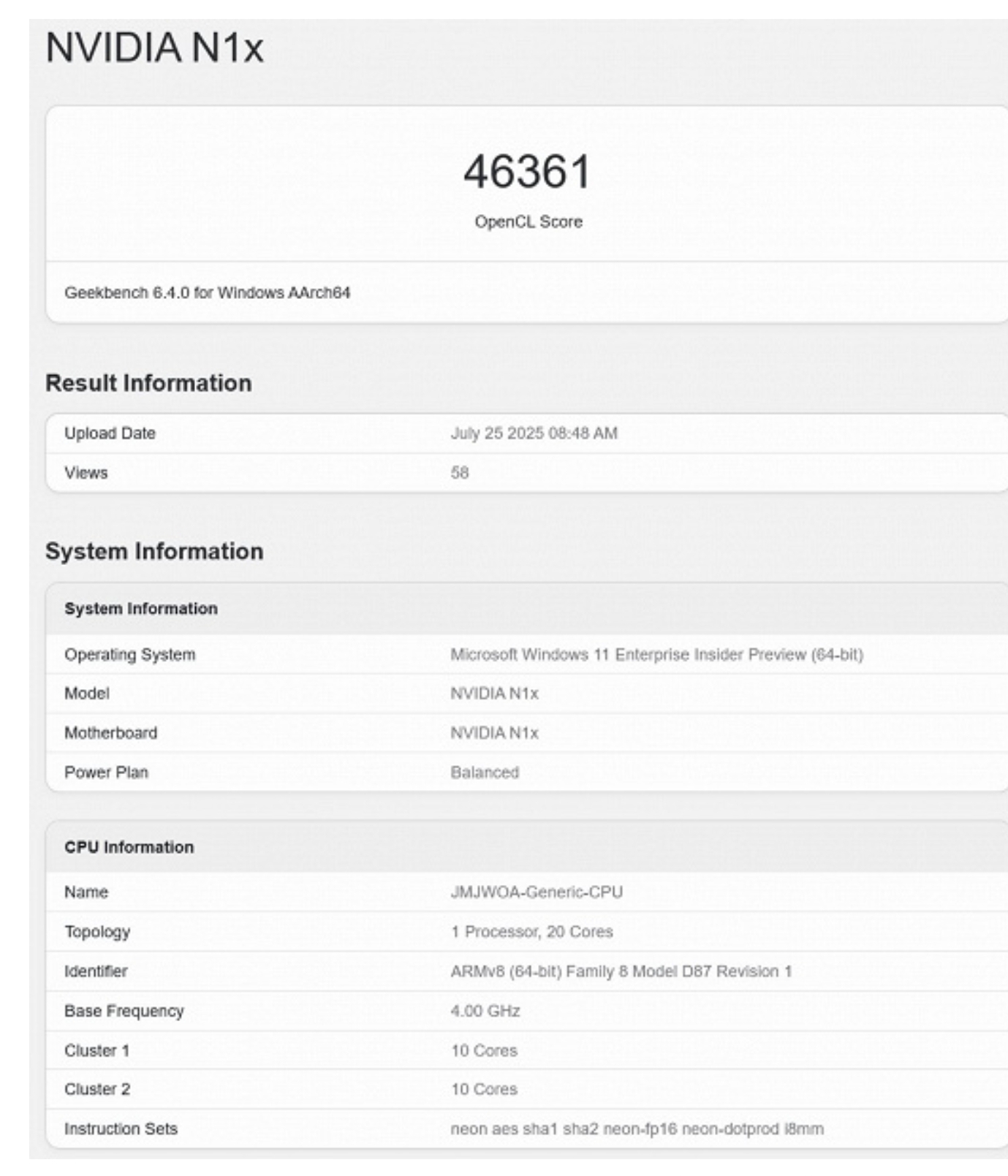Select the Power Plan value Balanced

(485, 773)
